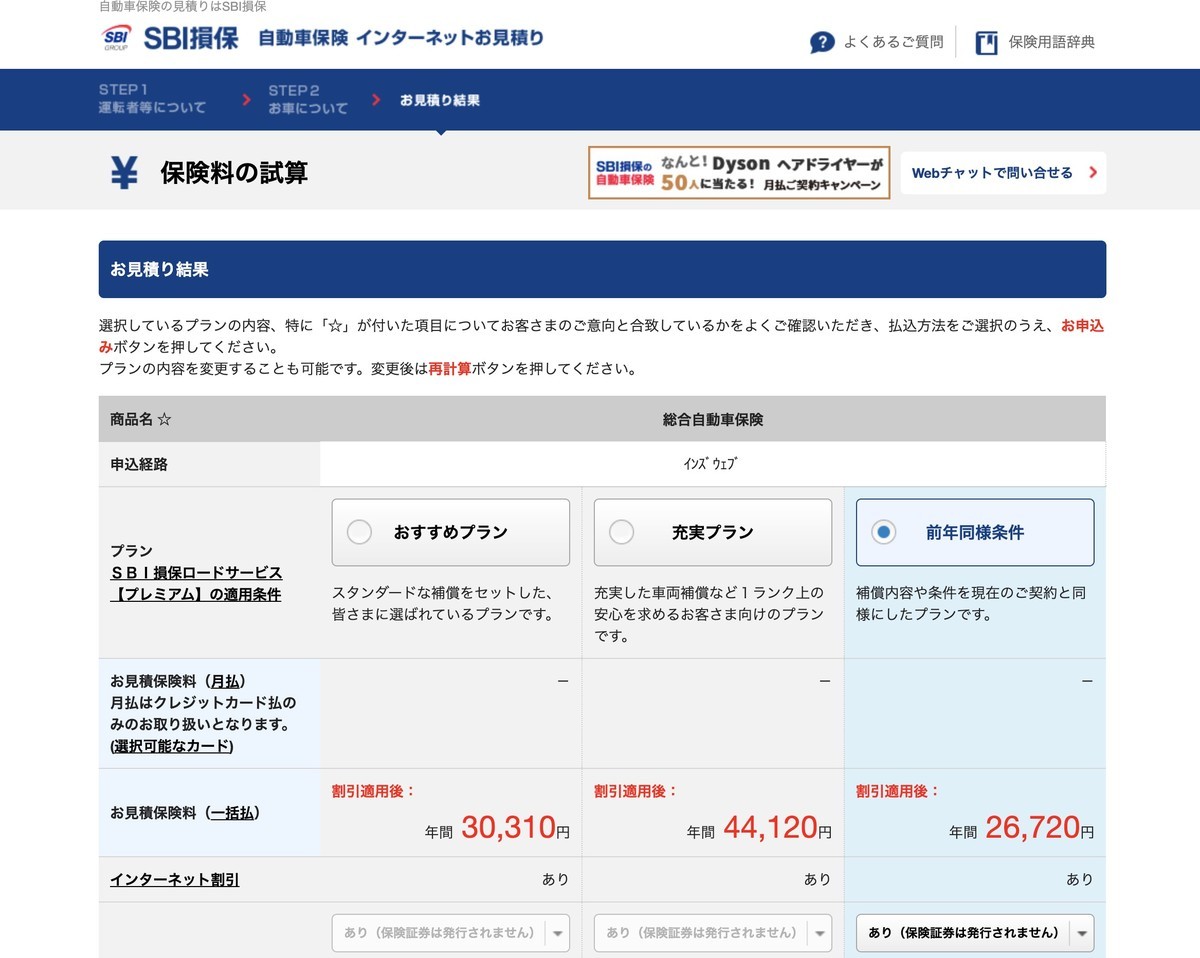
Task: Open 保険用語辞典 via the book icon
Action: tap(985, 42)
